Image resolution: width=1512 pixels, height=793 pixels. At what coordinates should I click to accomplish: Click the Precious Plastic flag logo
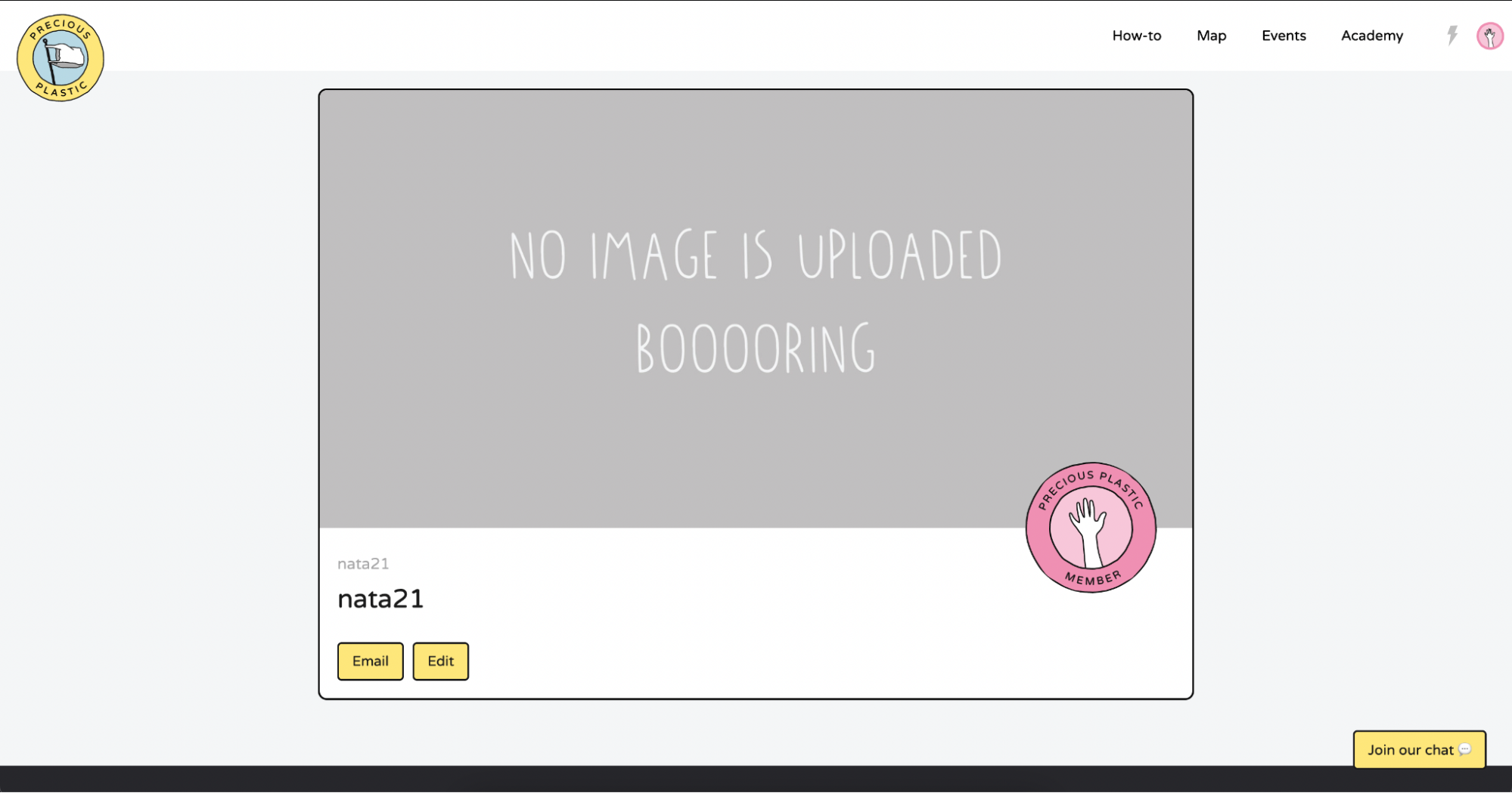tap(60, 57)
